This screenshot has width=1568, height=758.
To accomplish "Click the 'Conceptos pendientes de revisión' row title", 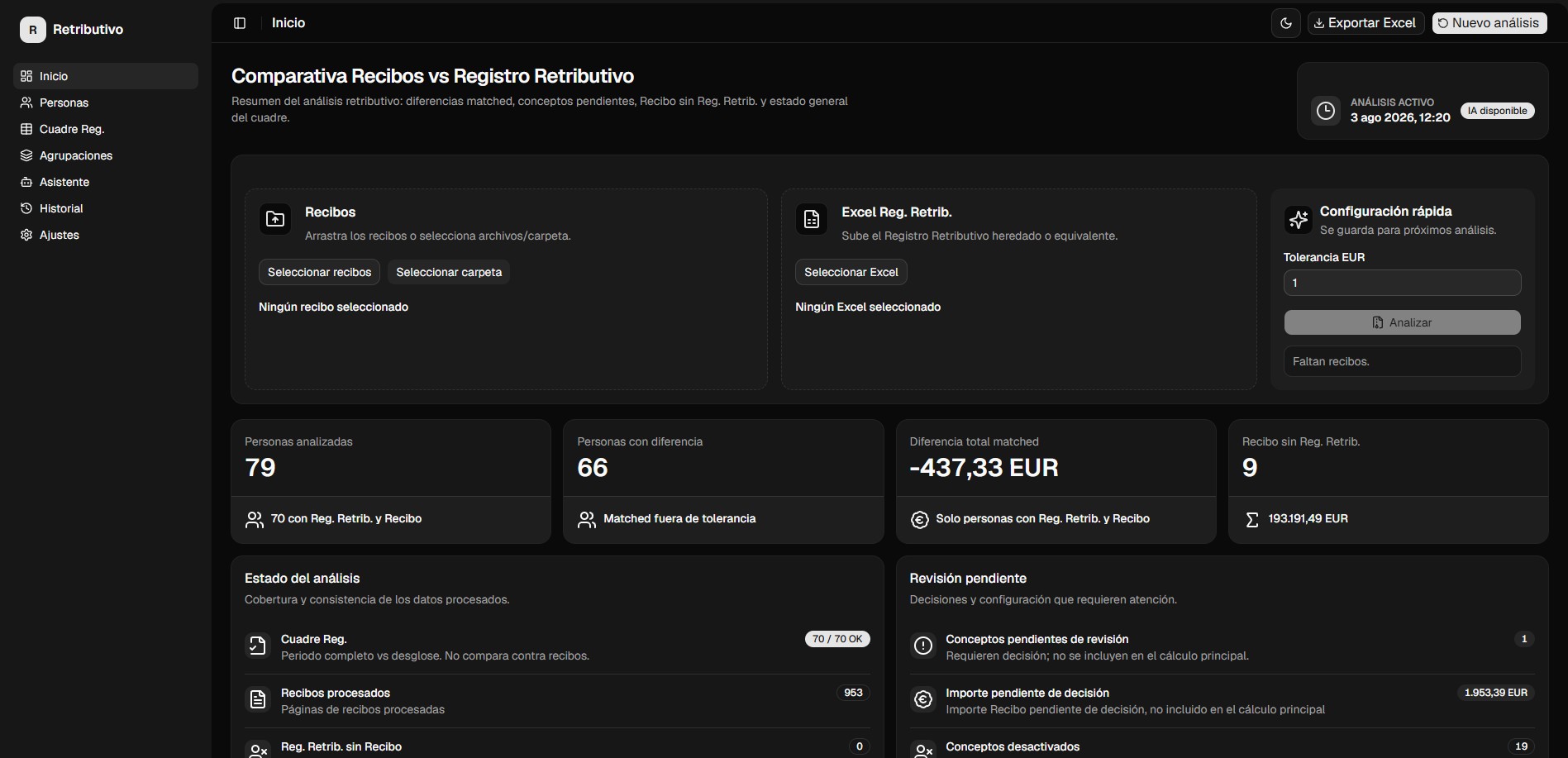I will (1037, 639).
